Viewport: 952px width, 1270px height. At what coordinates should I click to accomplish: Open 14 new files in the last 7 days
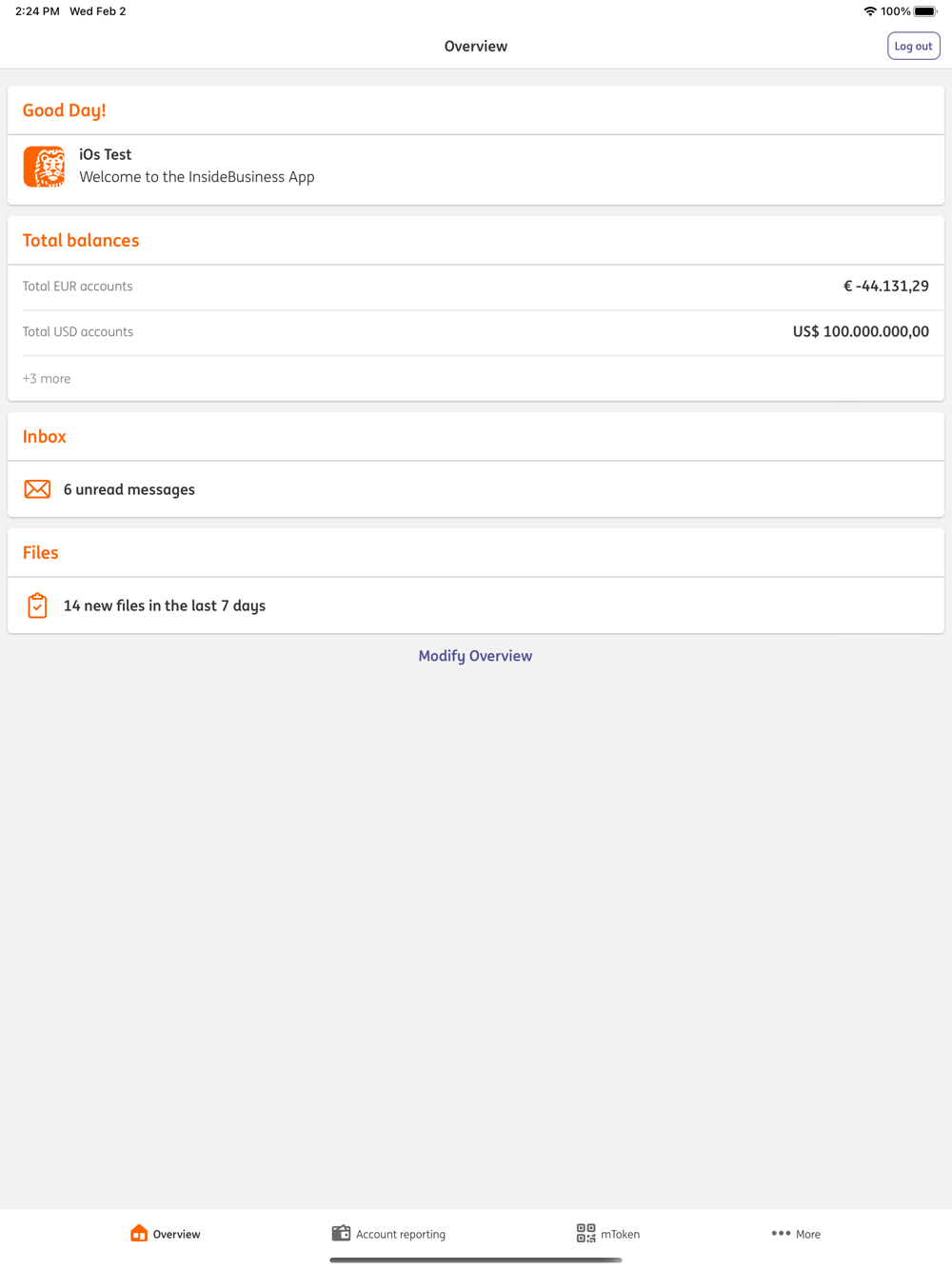(476, 605)
